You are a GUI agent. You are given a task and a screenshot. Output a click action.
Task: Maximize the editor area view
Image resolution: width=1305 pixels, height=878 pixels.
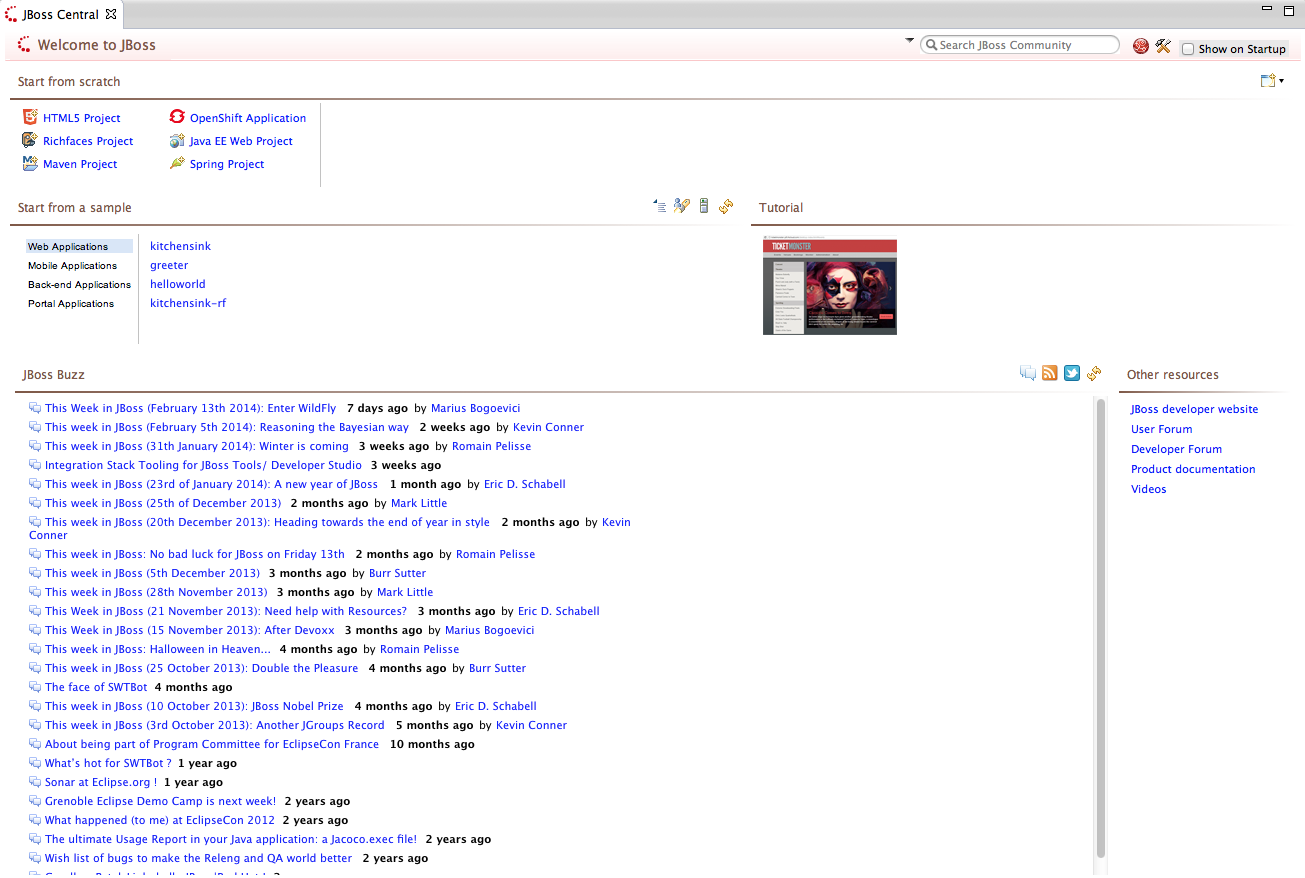[1289, 9]
